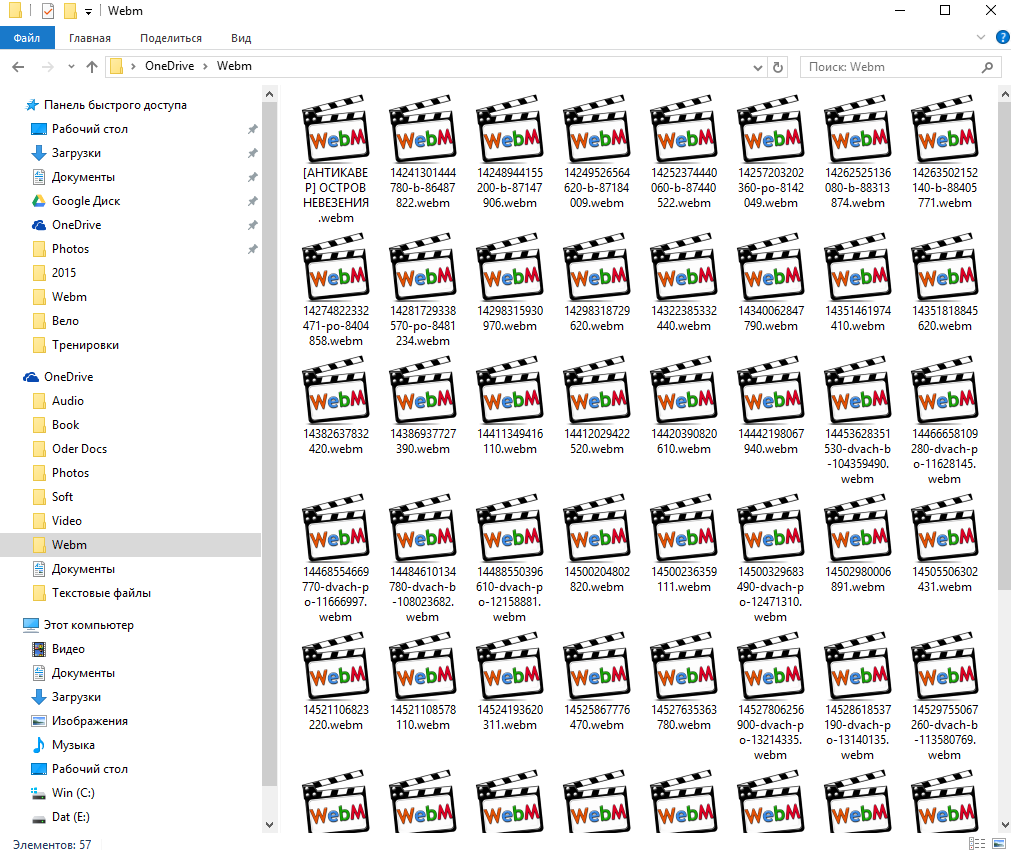The image size is (1011, 850).
Task: Select file icon 14298315930970.webm
Action: pyautogui.click(x=510, y=267)
